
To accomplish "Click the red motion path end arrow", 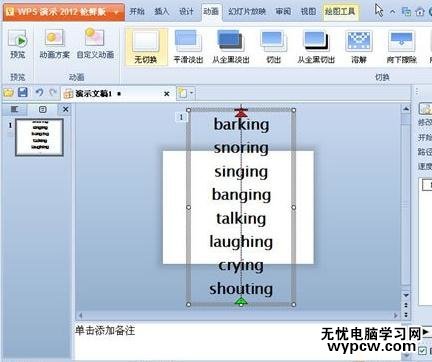I will click(241, 112).
